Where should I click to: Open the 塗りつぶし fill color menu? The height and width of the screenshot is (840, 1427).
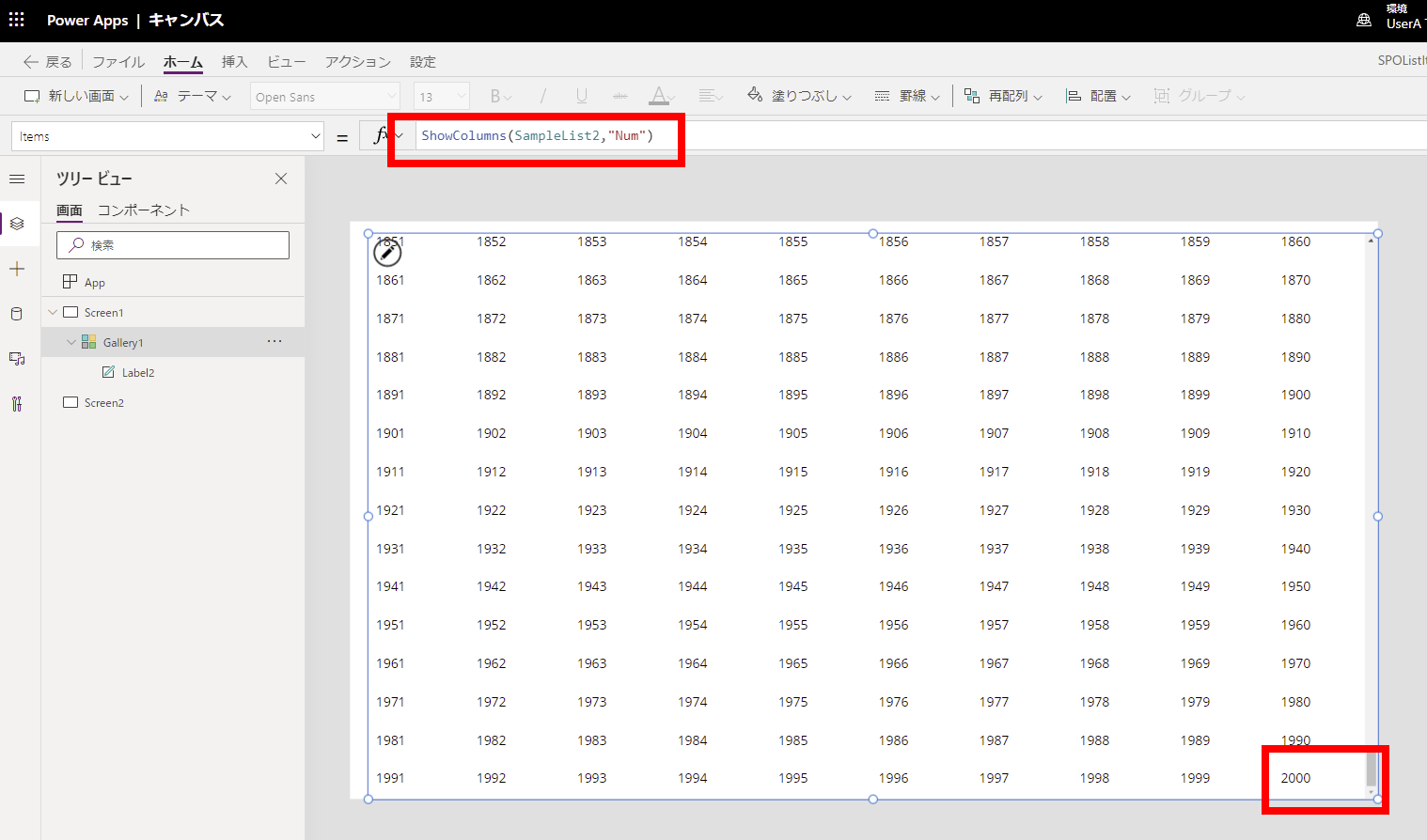click(x=799, y=96)
